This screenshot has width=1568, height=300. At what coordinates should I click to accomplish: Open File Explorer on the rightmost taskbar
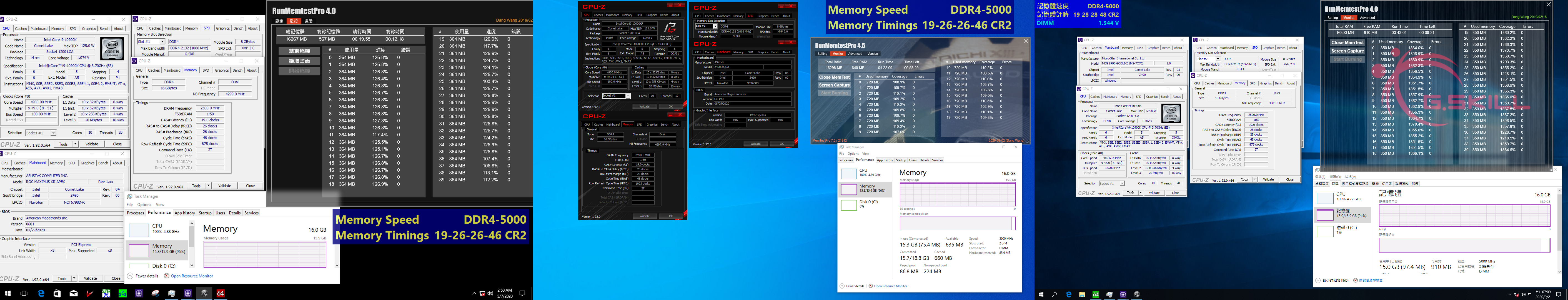pos(1082,294)
